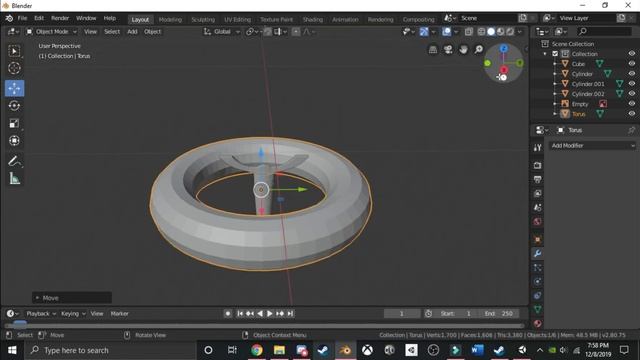Open the viewport Object menu
The image size is (640, 360).
[x=152, y=31]
